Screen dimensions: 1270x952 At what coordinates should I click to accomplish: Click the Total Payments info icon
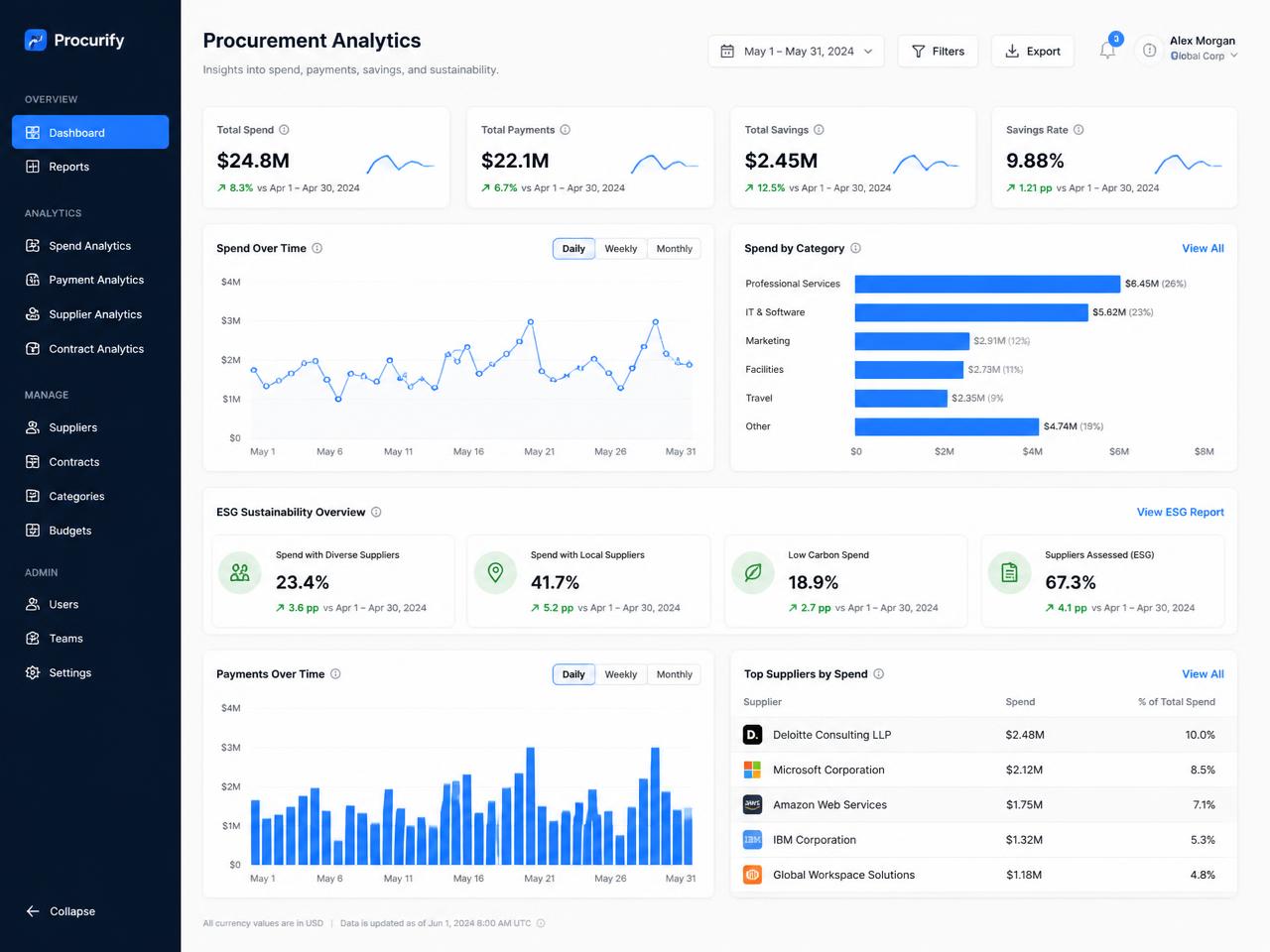pos(565,130)
